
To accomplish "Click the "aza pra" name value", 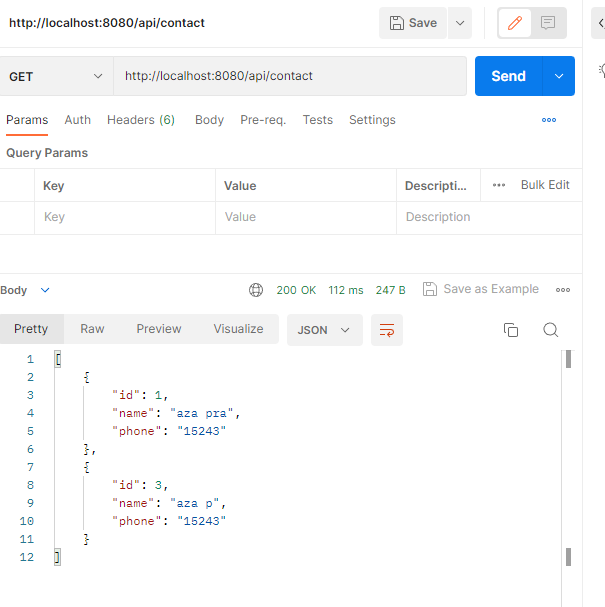I will coord(202,413).
